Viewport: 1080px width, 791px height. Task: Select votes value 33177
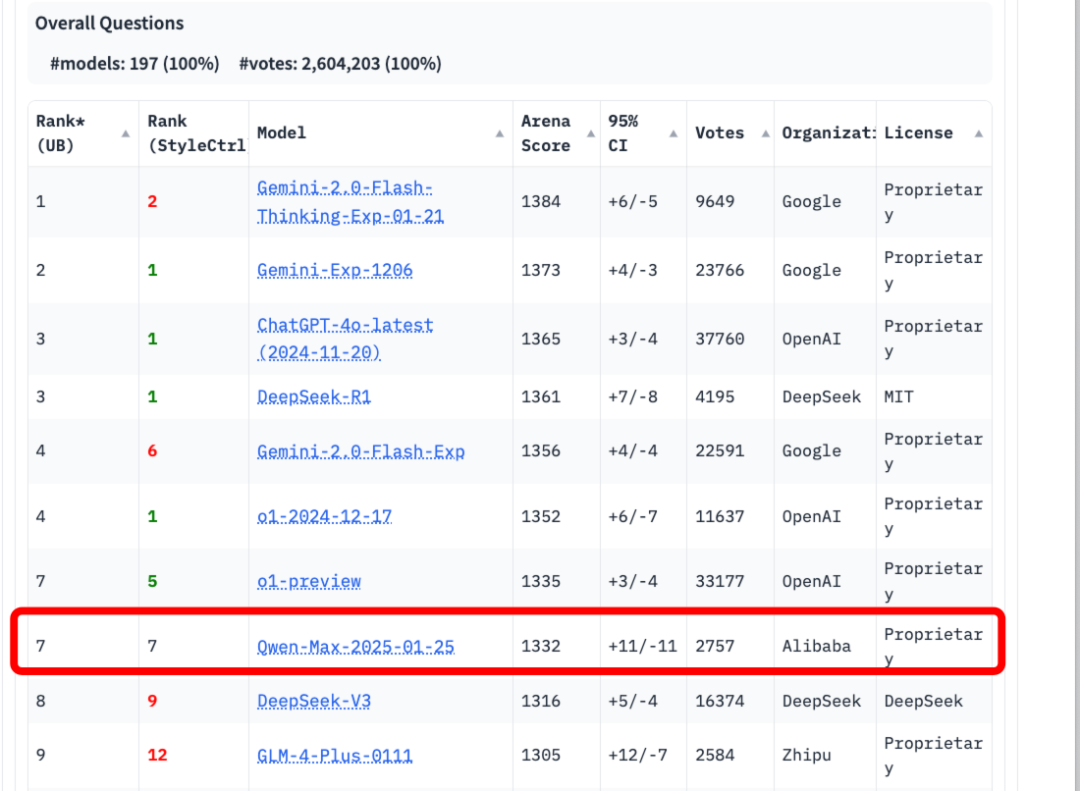pyautogui.click(x=720, y=582)
